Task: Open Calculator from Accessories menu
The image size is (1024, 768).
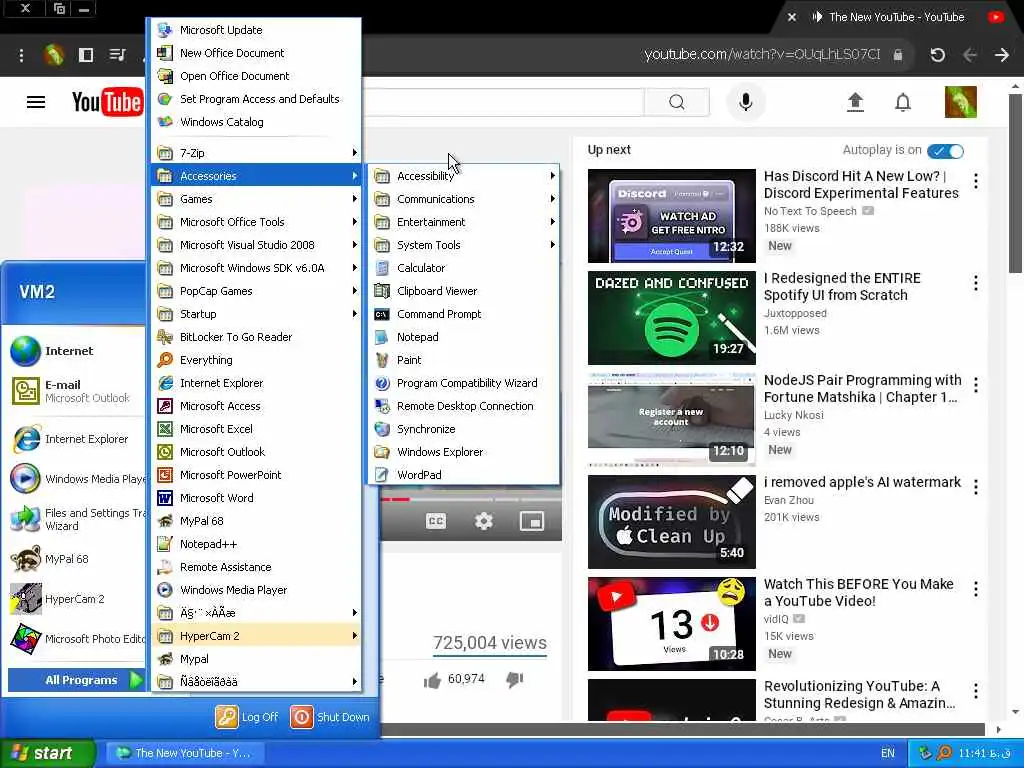Action: pyautogui.click(x=463, y=268)
